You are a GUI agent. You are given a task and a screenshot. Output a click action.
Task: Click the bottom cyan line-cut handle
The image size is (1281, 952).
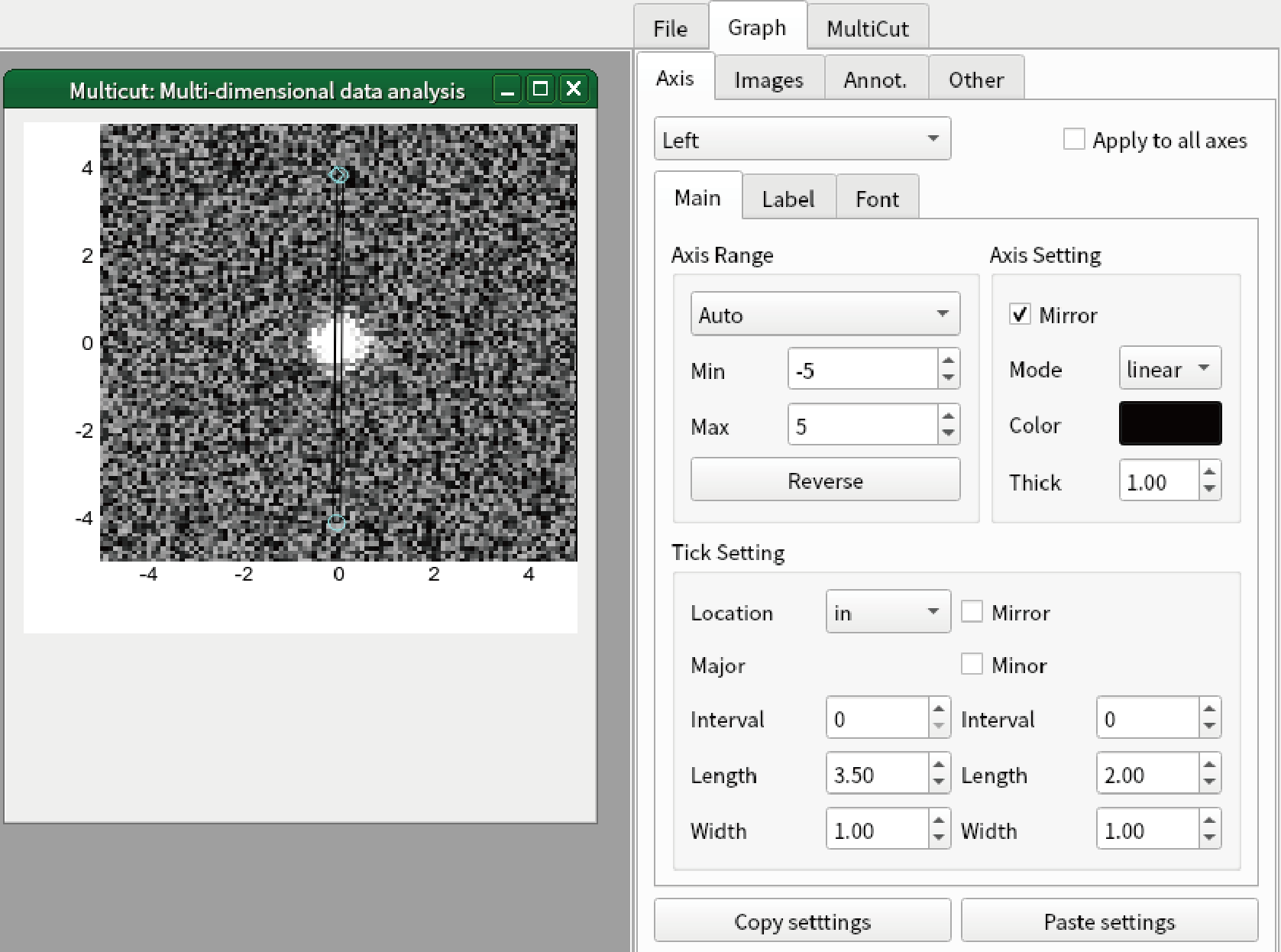[x=337, y=523]
